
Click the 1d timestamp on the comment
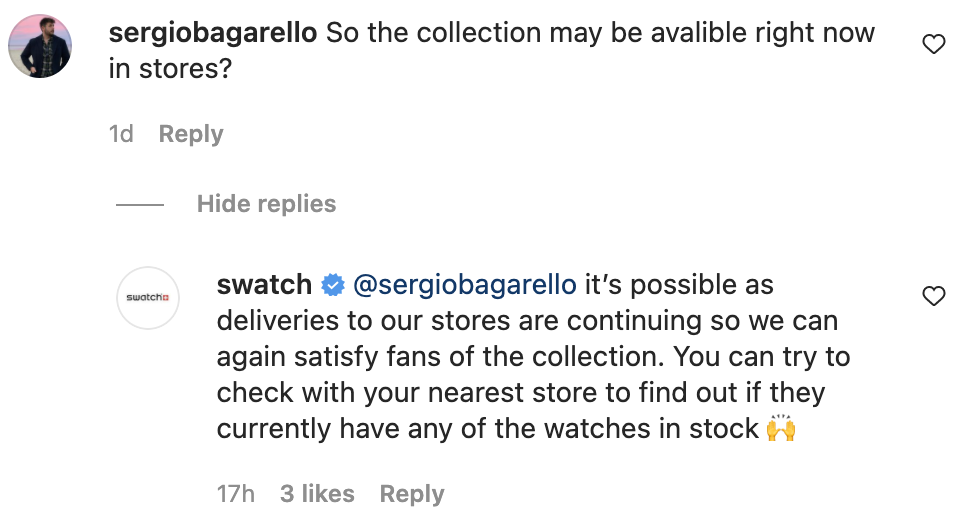coord(121,134)
